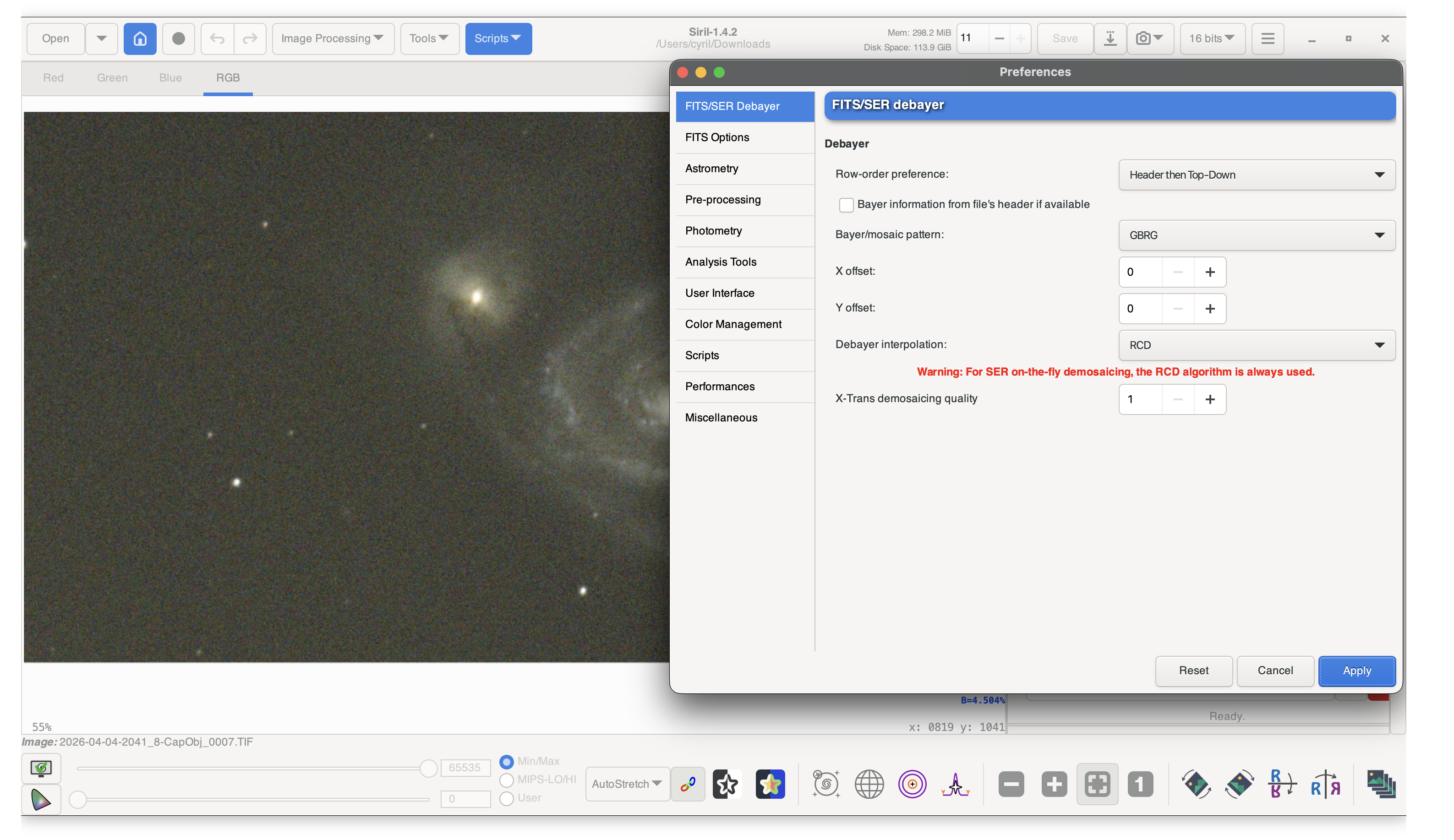The height and width of the screenshot is (840, 1454).
Task: Select the User scaling radio button
Action: 507,798
